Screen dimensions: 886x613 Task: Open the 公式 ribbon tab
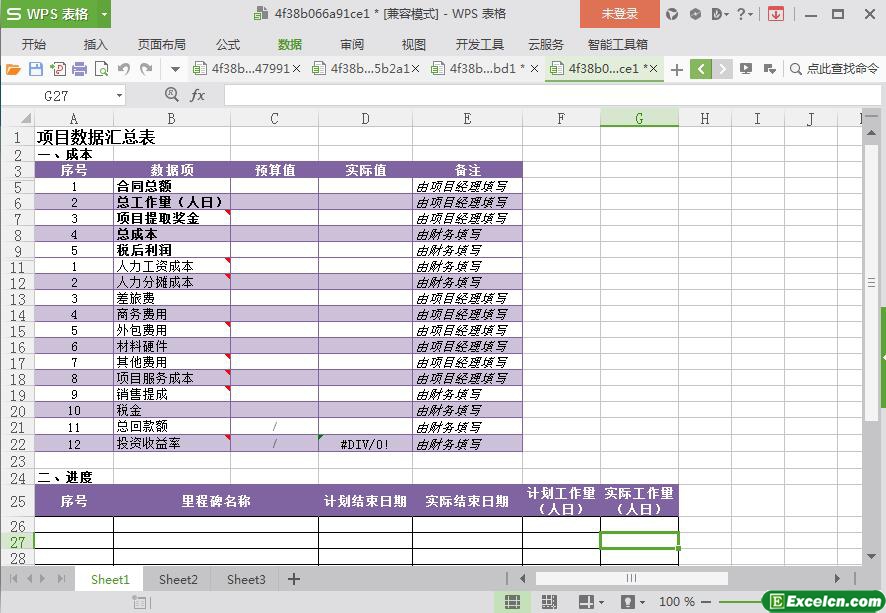point(228,44)
